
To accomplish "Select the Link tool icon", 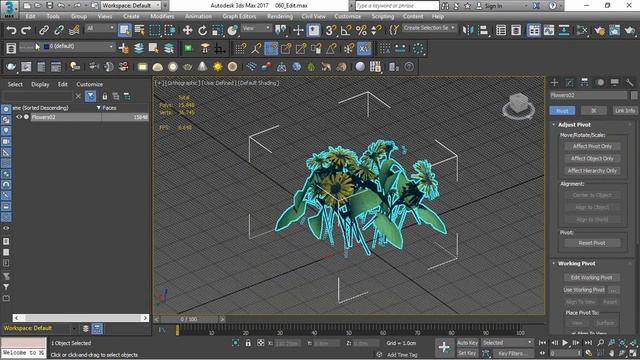I will [44, 30].
